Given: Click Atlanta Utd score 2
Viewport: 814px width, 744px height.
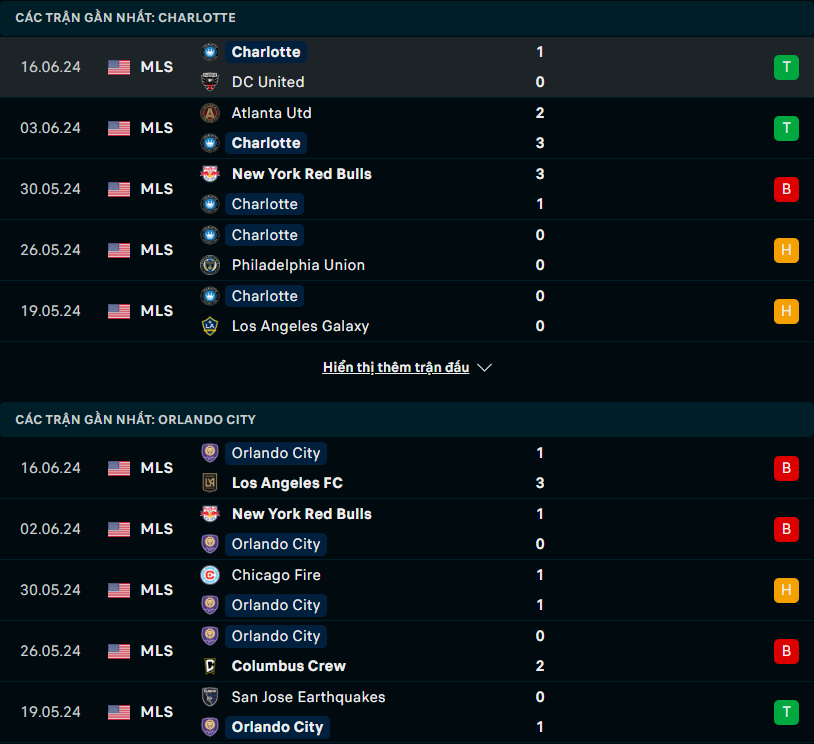Looking at the screenshot, I should click(540, 113).
